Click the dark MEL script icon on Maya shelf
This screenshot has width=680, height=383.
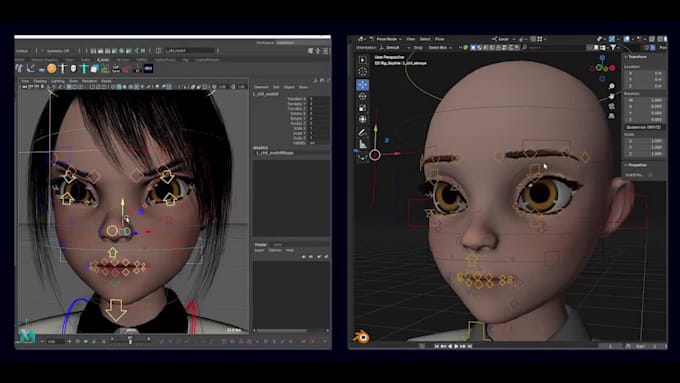click(148, 69)
